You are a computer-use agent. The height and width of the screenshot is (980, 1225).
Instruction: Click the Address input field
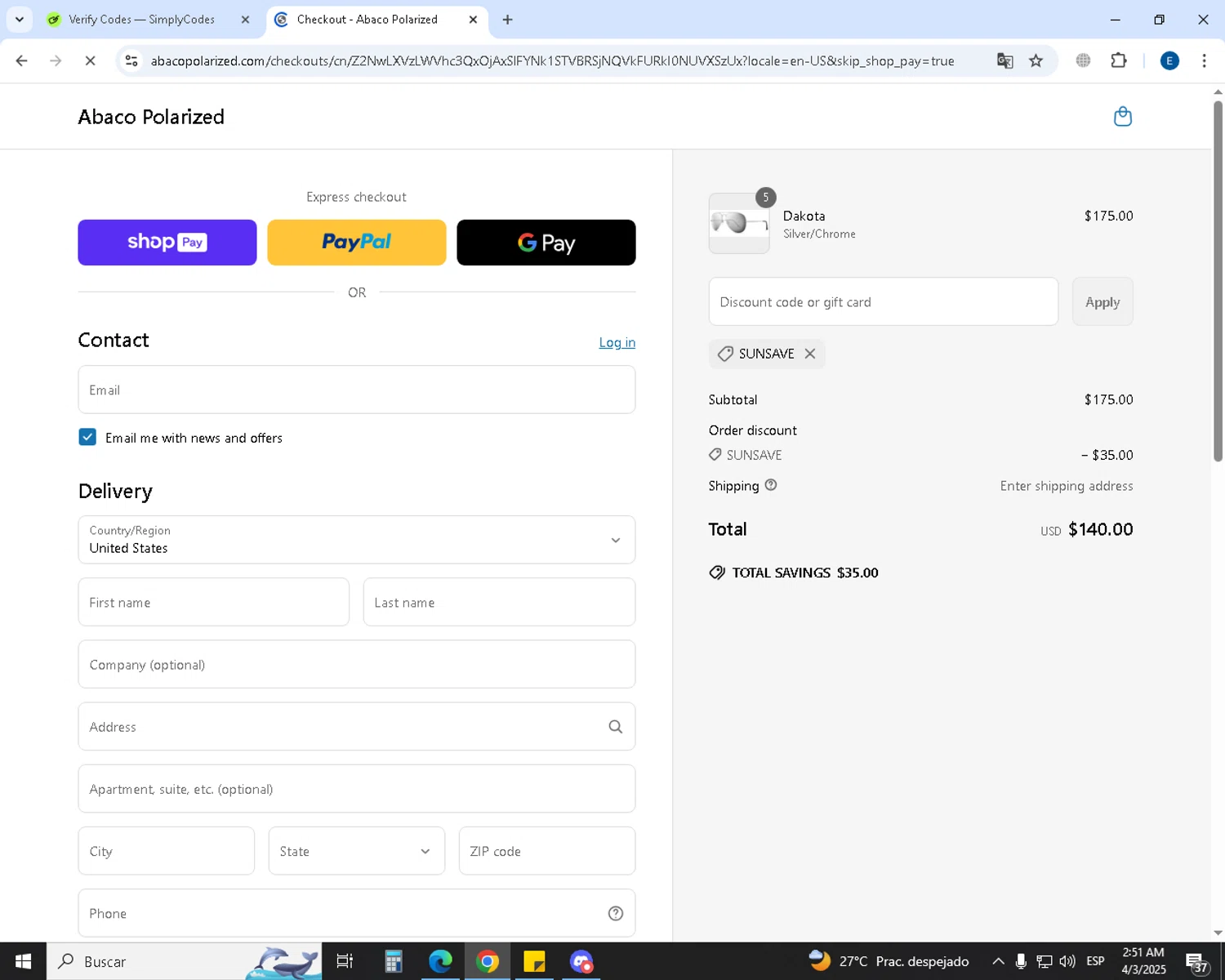pos(357,726)
